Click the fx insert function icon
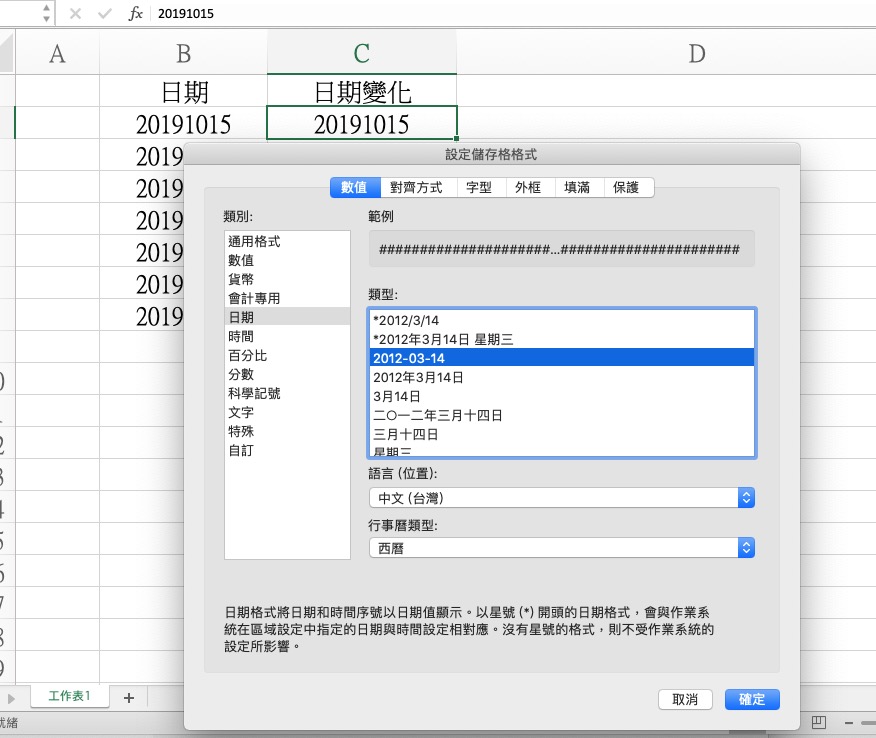The width and height of the screenshot is (876, 738). coord(135,13)
